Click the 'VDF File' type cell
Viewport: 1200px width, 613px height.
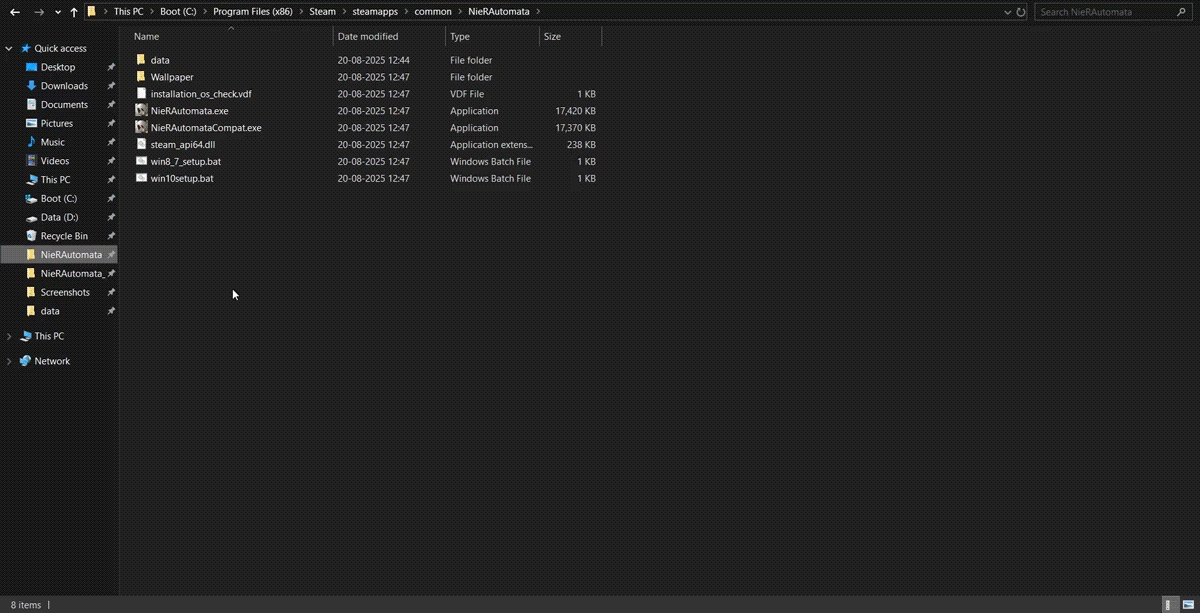pyautogui.click(x=467, y=94)
